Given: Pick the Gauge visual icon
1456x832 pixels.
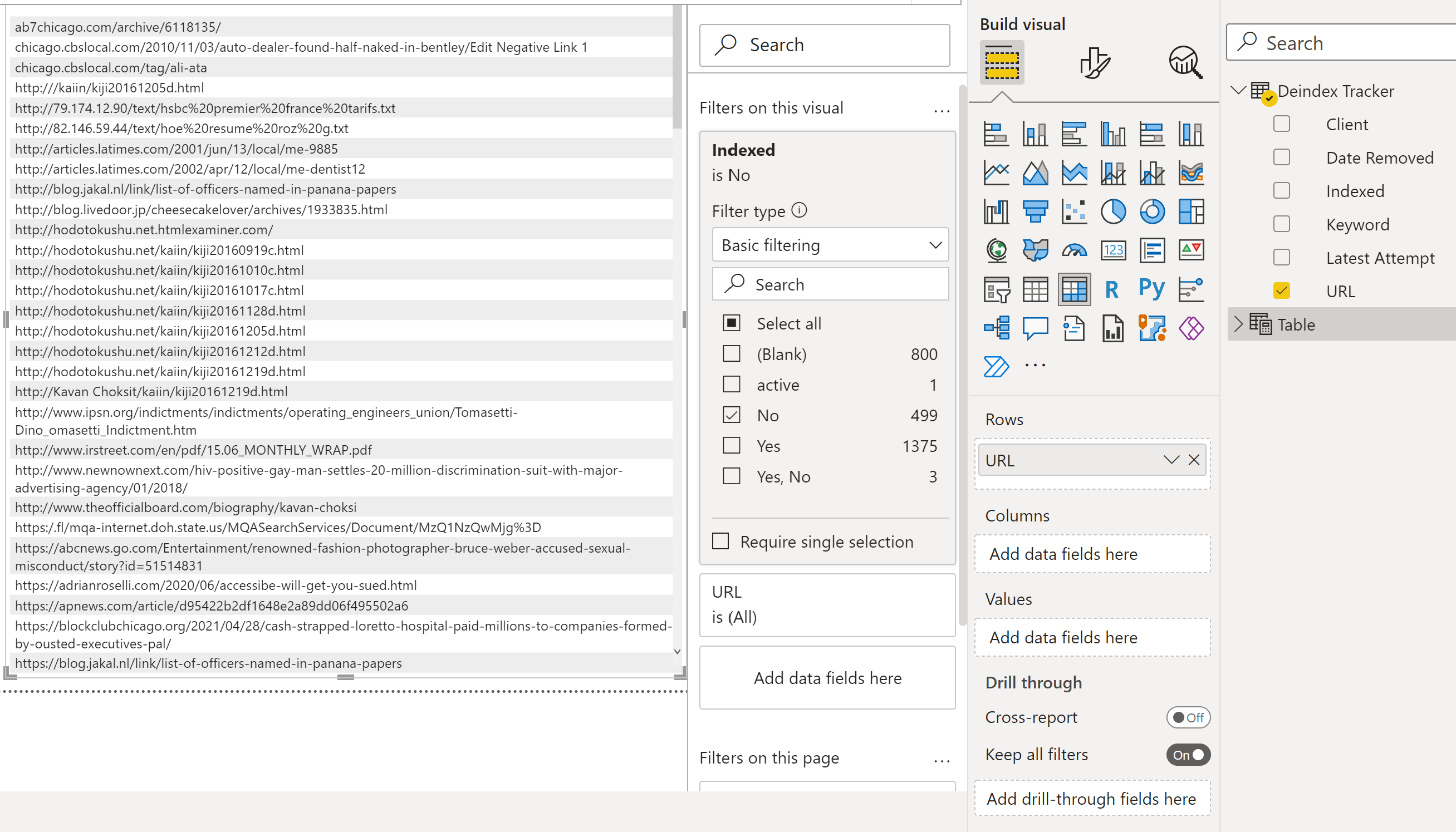Looking at the screenshot, I should [x=1074, y=250].
